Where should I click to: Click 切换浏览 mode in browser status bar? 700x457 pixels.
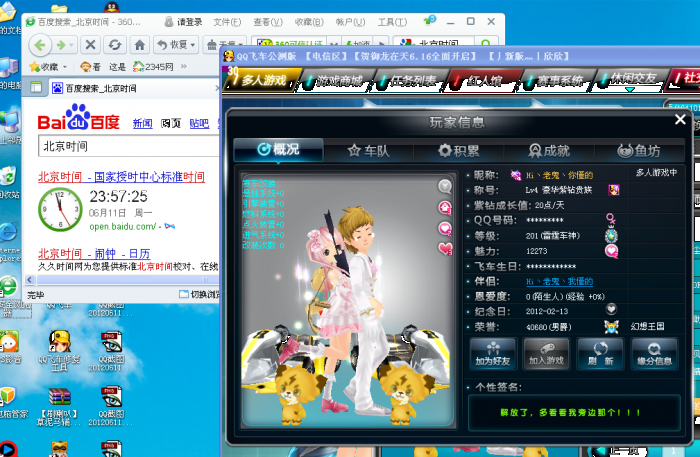[200, 294]
